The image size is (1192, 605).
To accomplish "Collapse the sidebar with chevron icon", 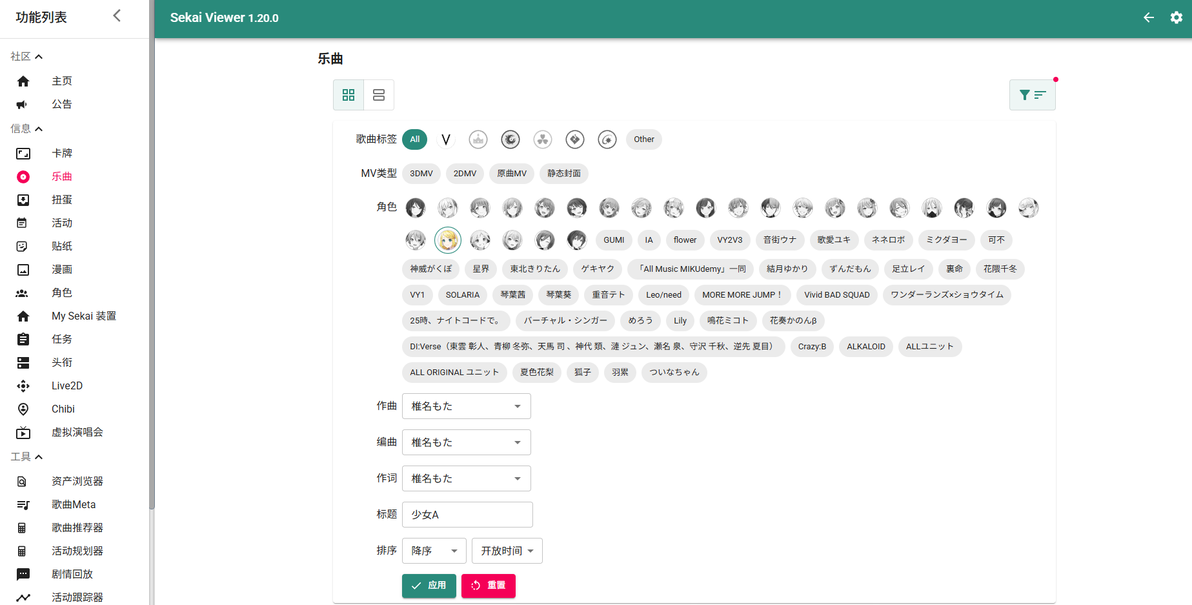I will [116, 15].
